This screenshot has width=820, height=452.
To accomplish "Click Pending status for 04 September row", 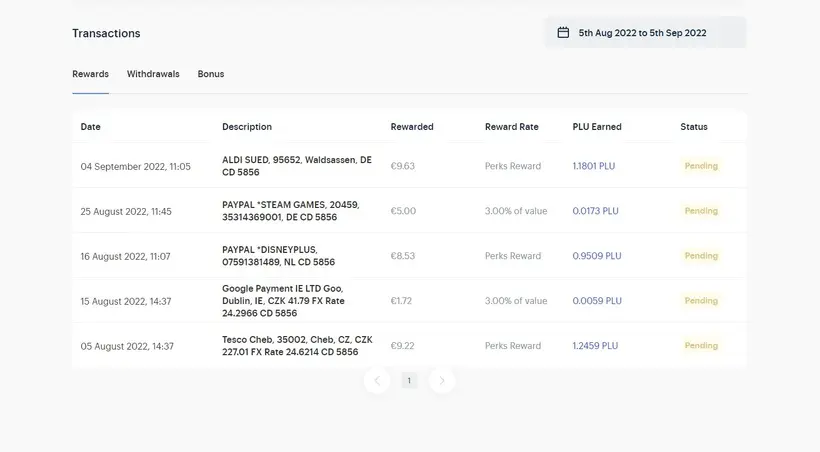I will click(701, 166).
